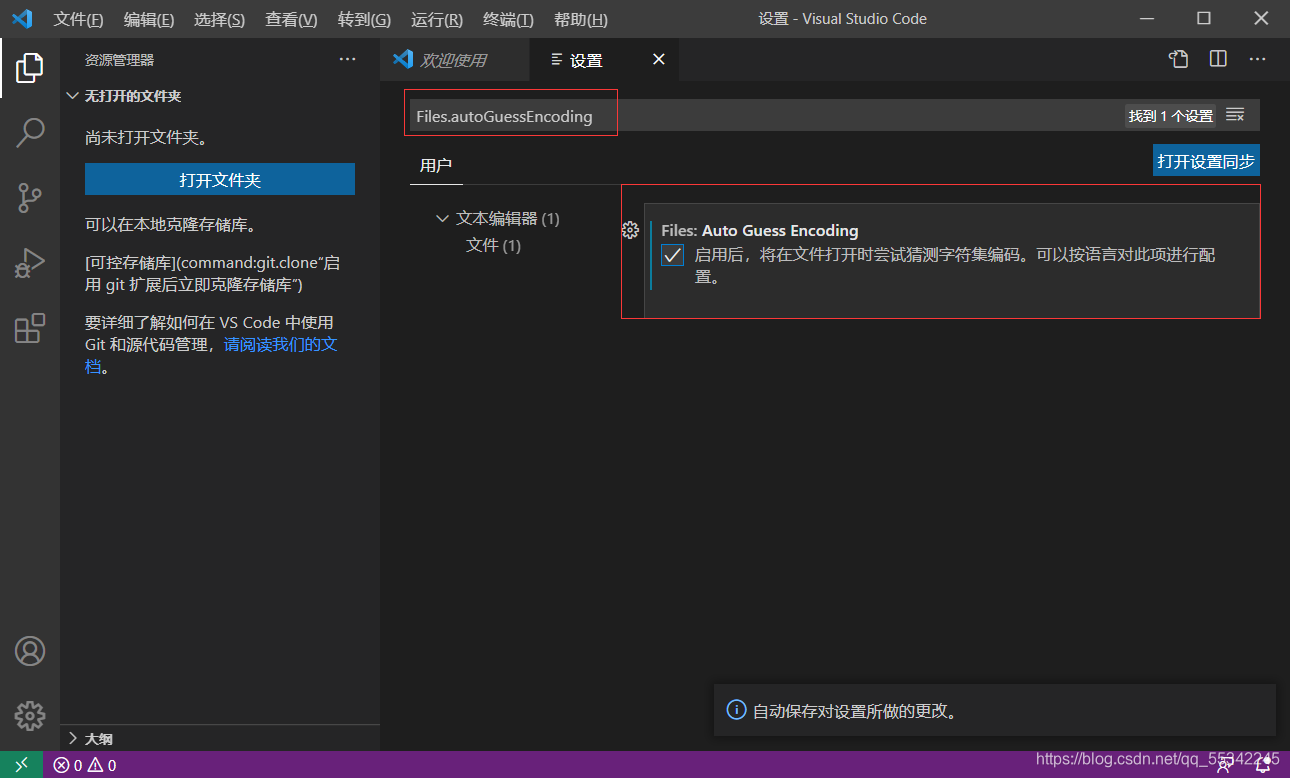Click the remote window indicator in status bar

point(21,765)
